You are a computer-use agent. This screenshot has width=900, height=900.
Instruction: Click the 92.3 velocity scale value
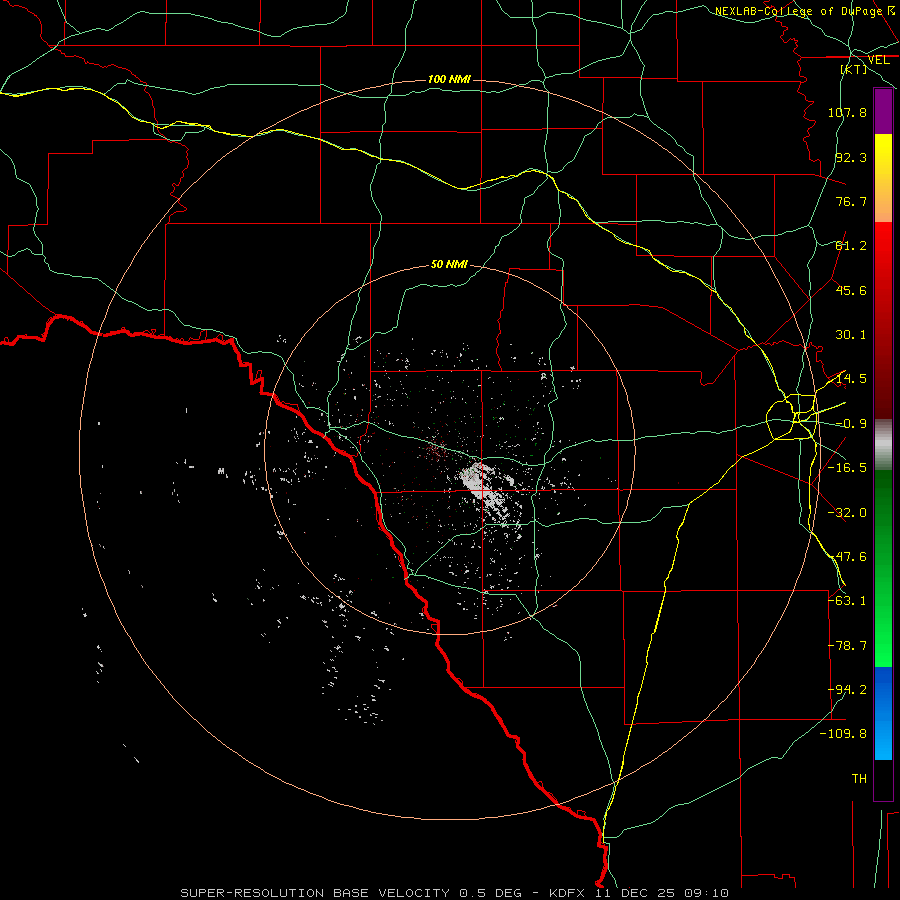click(x=851, y=157)
